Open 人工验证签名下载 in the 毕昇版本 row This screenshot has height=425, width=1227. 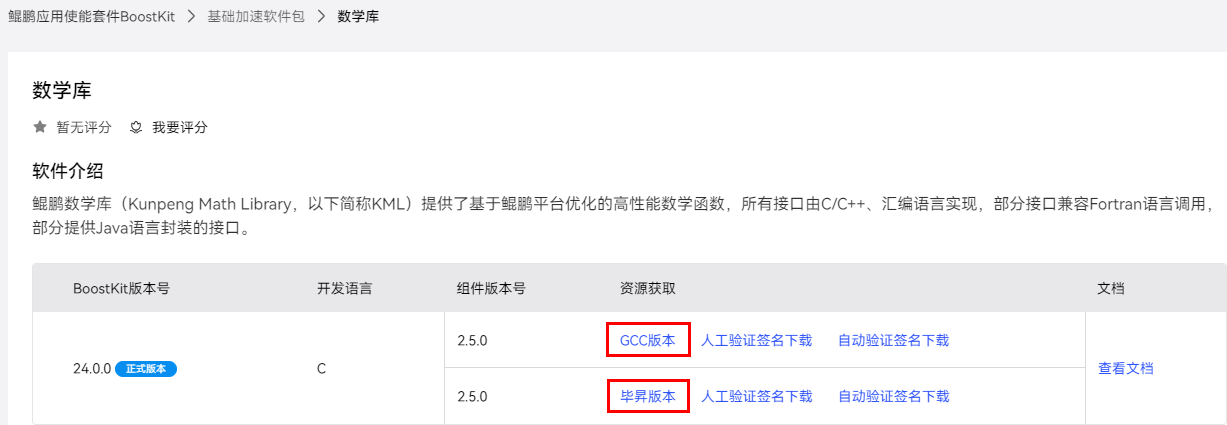756,396
